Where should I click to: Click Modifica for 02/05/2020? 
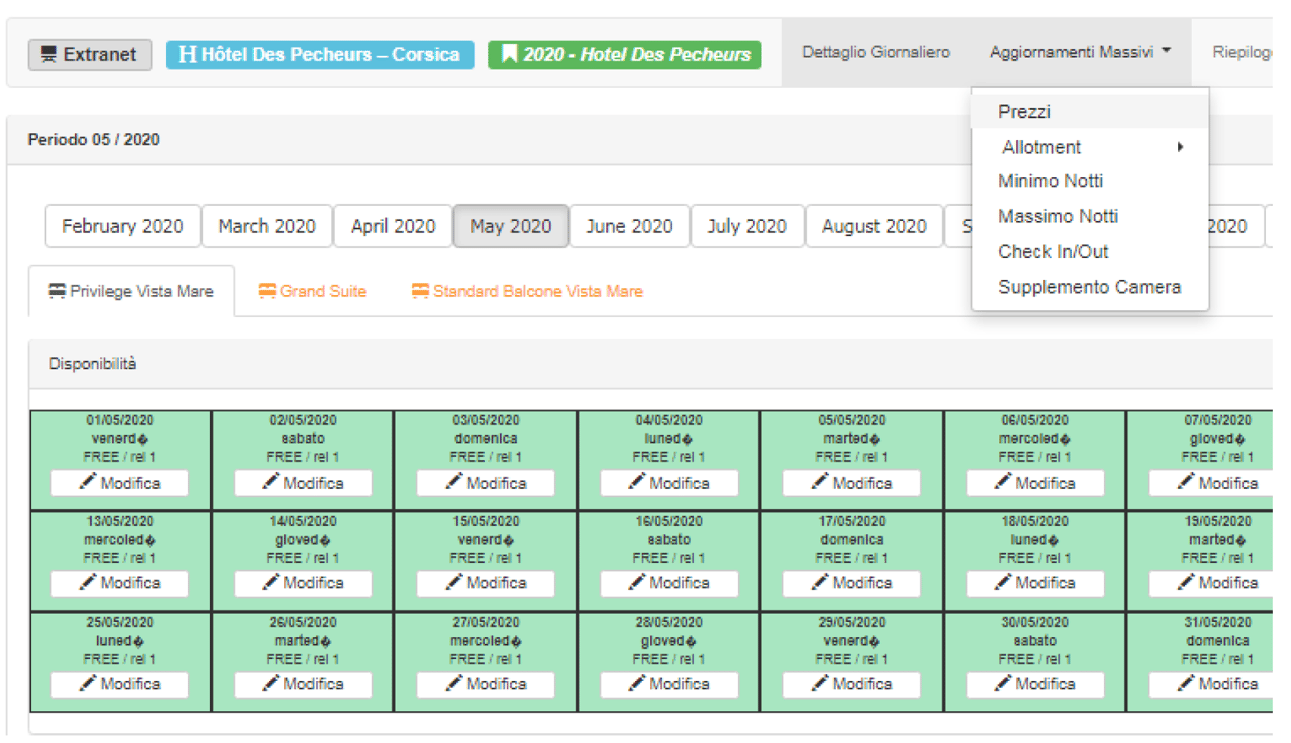point(303,483)
